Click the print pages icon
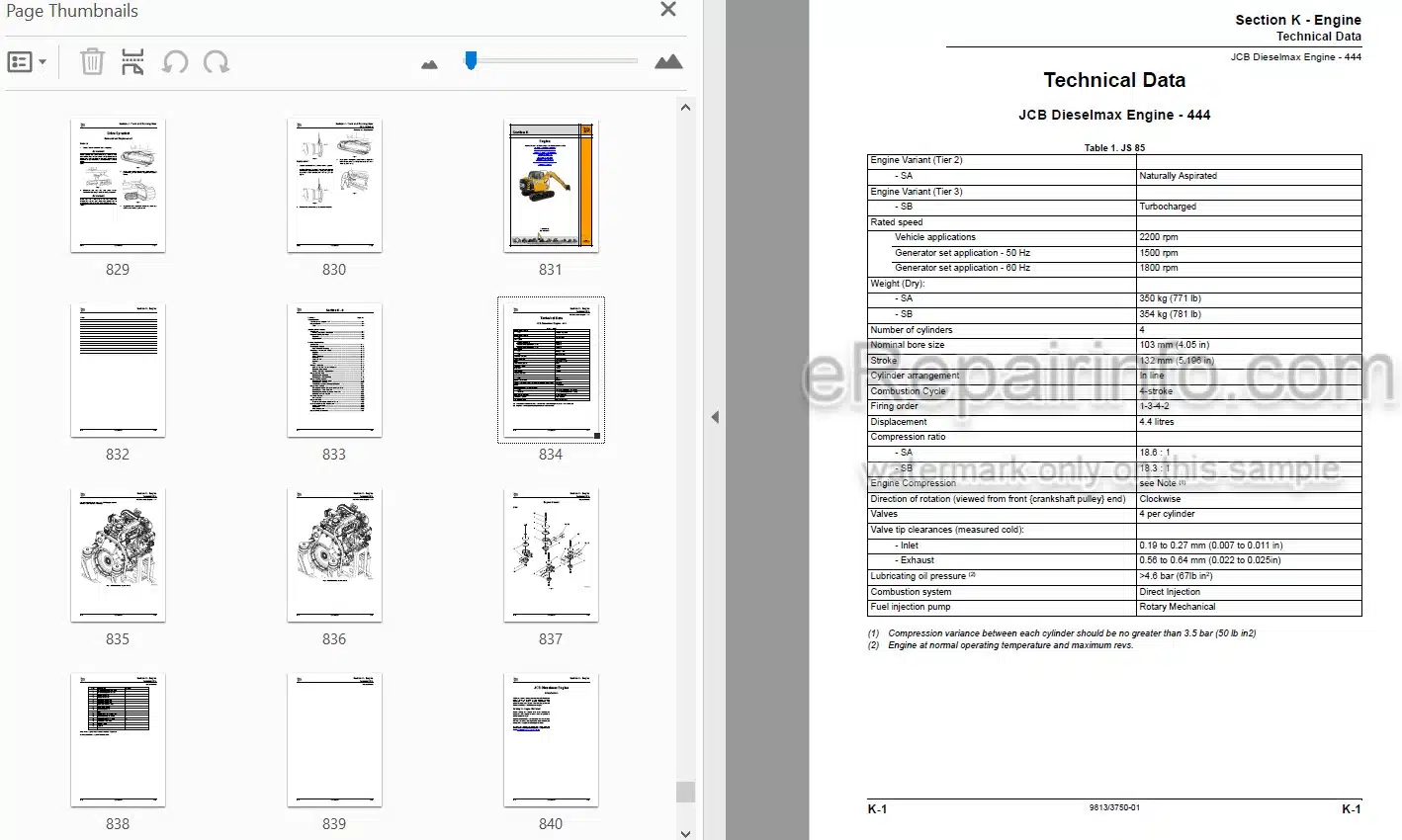 [x=132, y=62]
